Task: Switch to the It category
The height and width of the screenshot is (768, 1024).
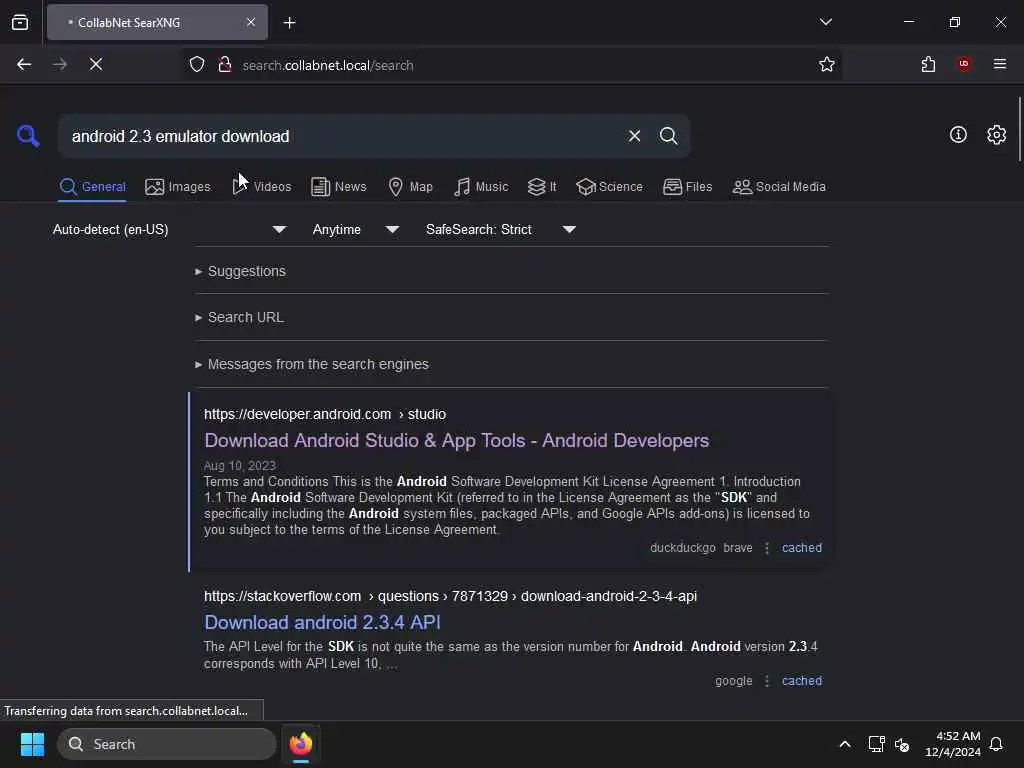Action: (x=542, y=187)
